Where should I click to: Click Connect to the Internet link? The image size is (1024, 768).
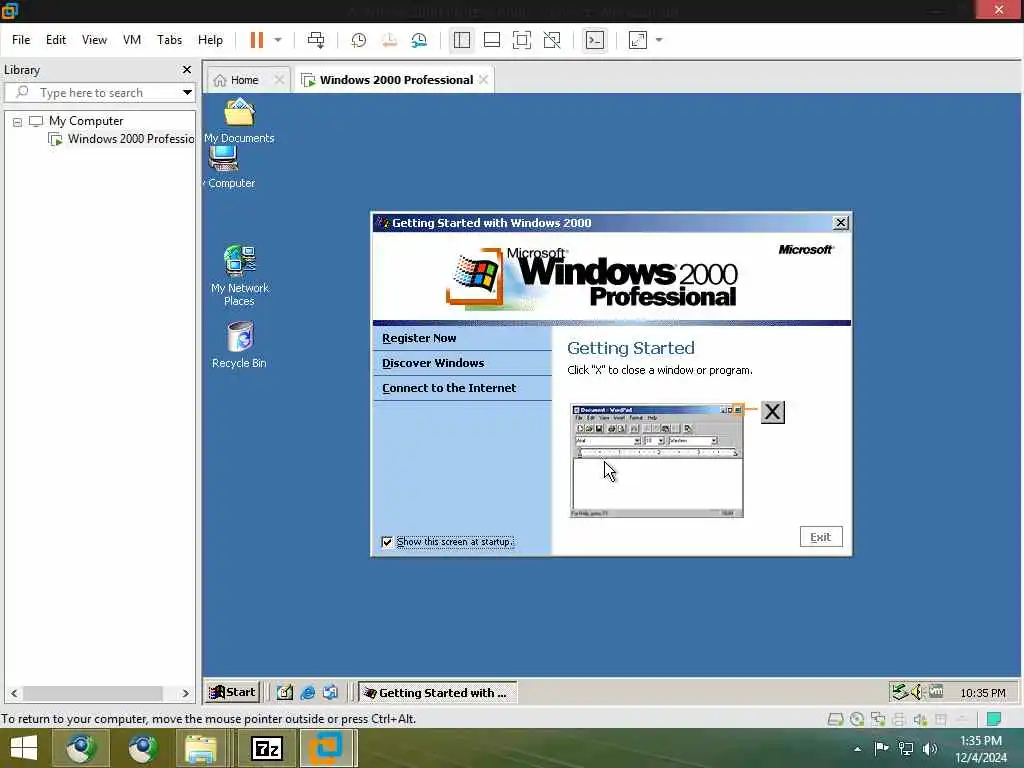point(449,387)
